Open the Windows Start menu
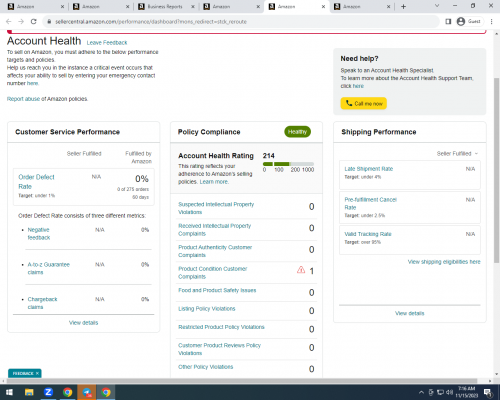 coord(9,392)
